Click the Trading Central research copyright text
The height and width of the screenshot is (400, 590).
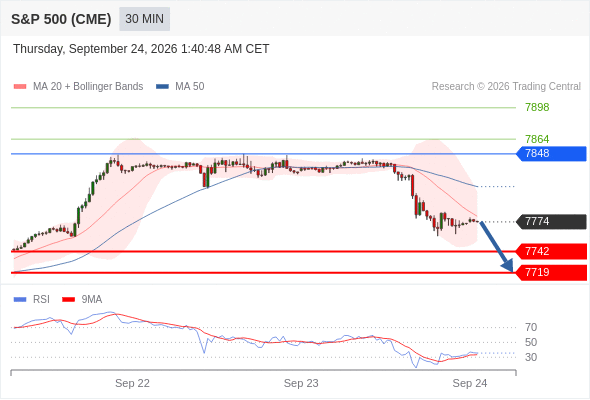tap(506, 87)
